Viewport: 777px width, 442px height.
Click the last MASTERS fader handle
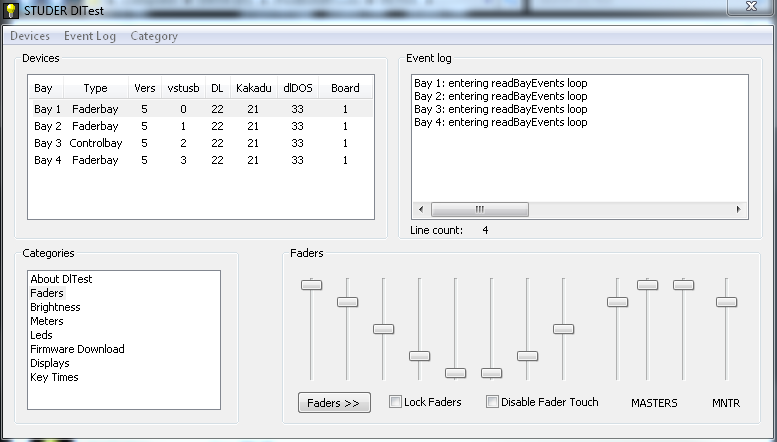pyautogui.click(x=683, y=284)
